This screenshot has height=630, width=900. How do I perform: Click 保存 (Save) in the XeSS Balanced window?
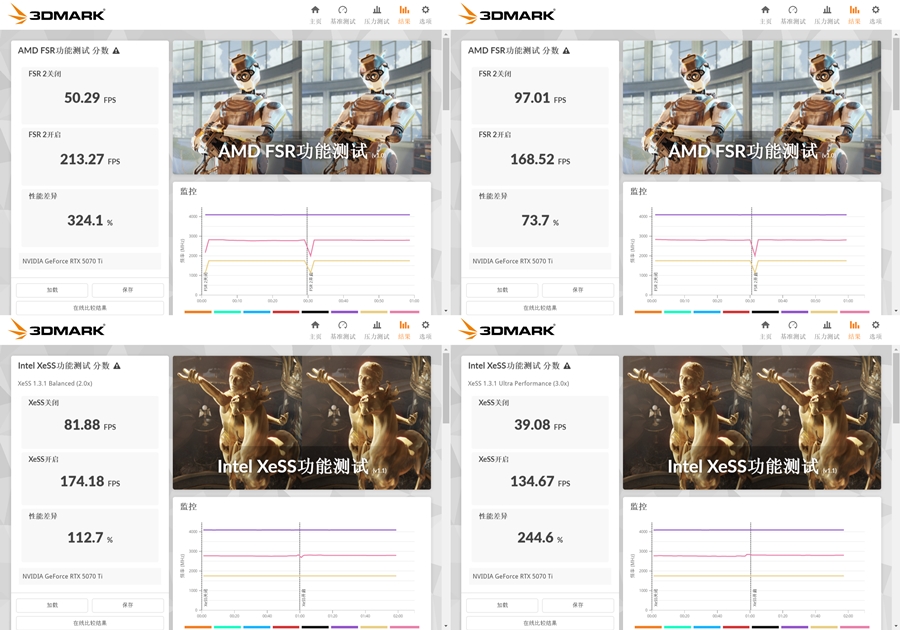(x=127, y=605)
